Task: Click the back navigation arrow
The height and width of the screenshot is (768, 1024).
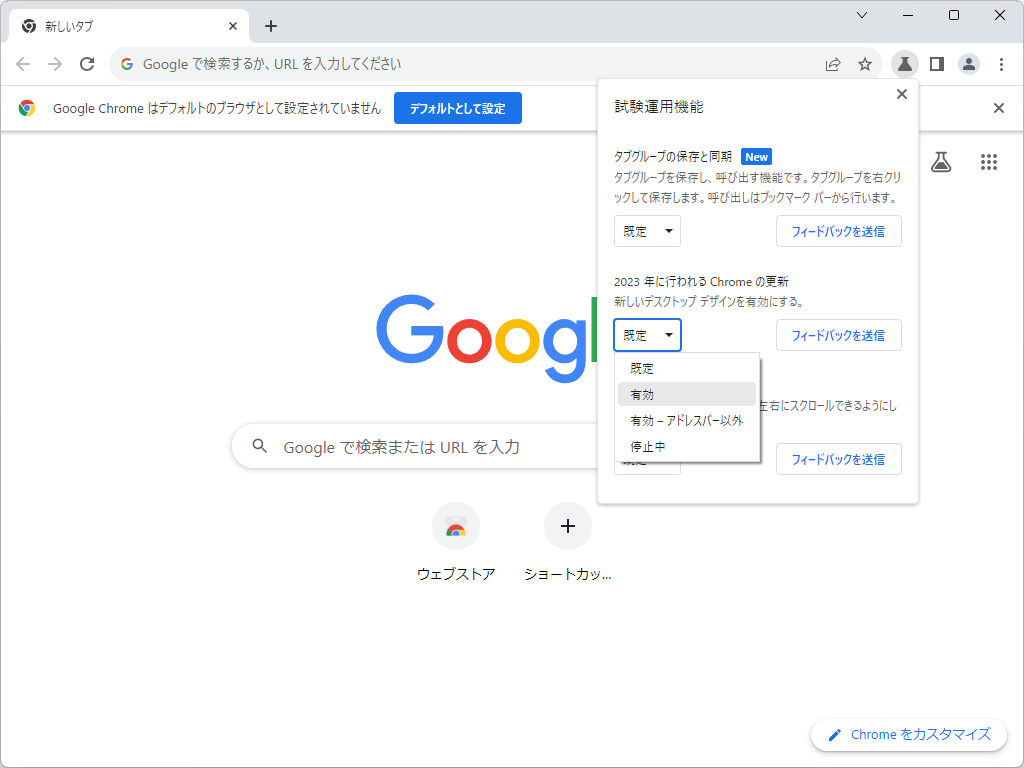Action: (x=23, y=63)
